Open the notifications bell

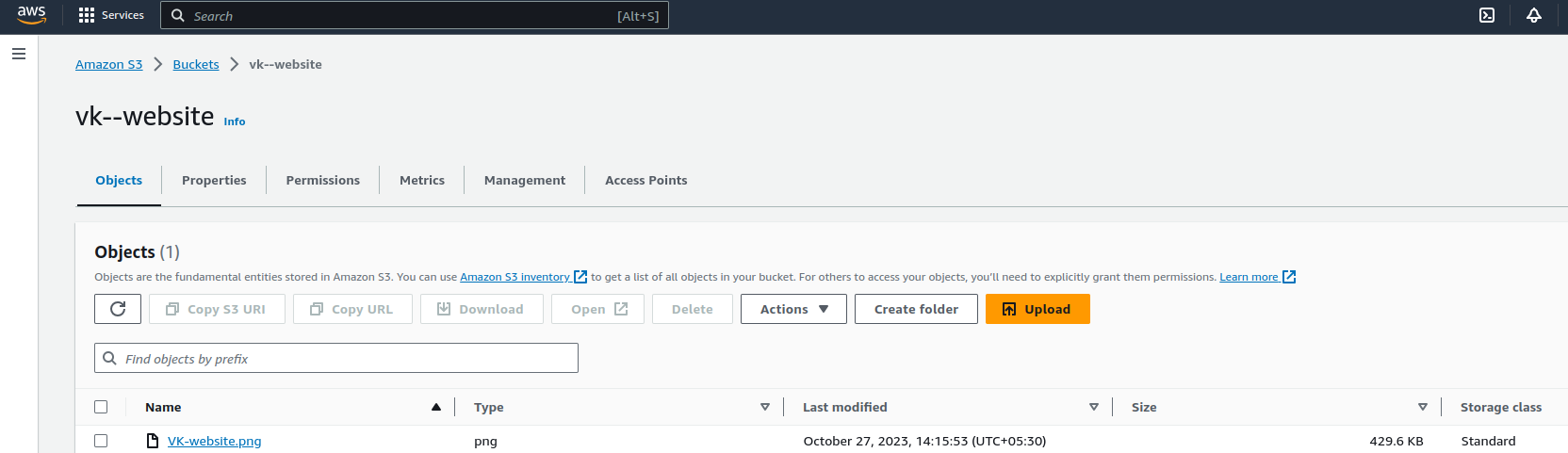click(x=1534, y=15)
